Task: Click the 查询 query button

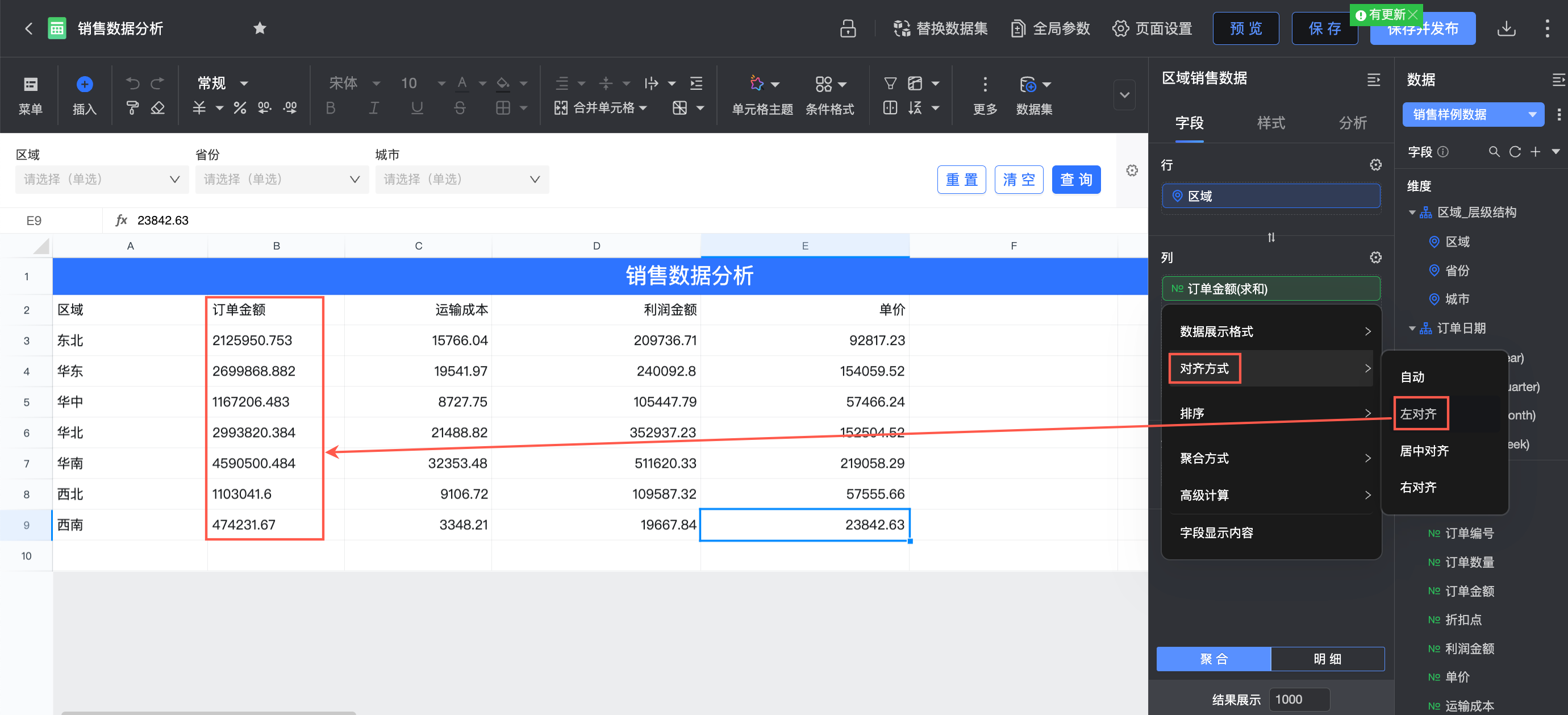Action: (1075, 180)
